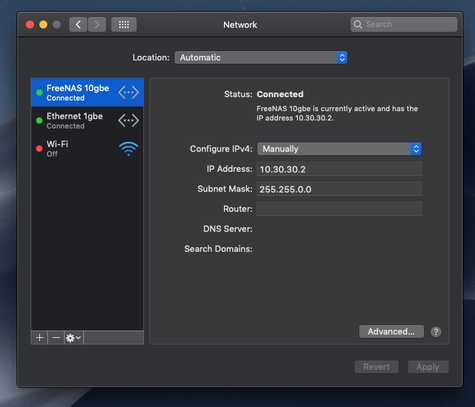Show all preferences via the grid icon
Screen dimensions: 475x407
click(x=124, y=25)
